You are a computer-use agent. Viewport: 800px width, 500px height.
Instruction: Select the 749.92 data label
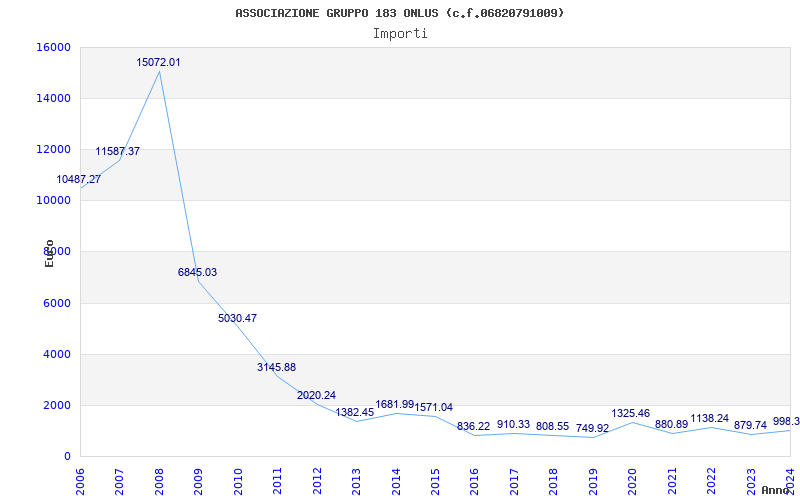coord(592,429)
